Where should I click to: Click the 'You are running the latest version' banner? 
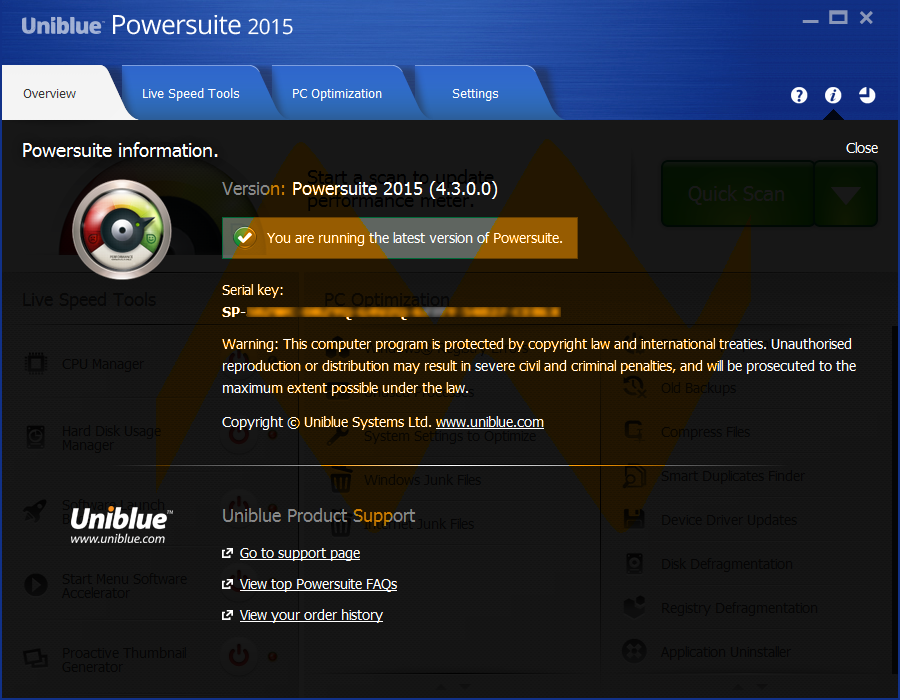pyautogui.click(x=400, y=238)
